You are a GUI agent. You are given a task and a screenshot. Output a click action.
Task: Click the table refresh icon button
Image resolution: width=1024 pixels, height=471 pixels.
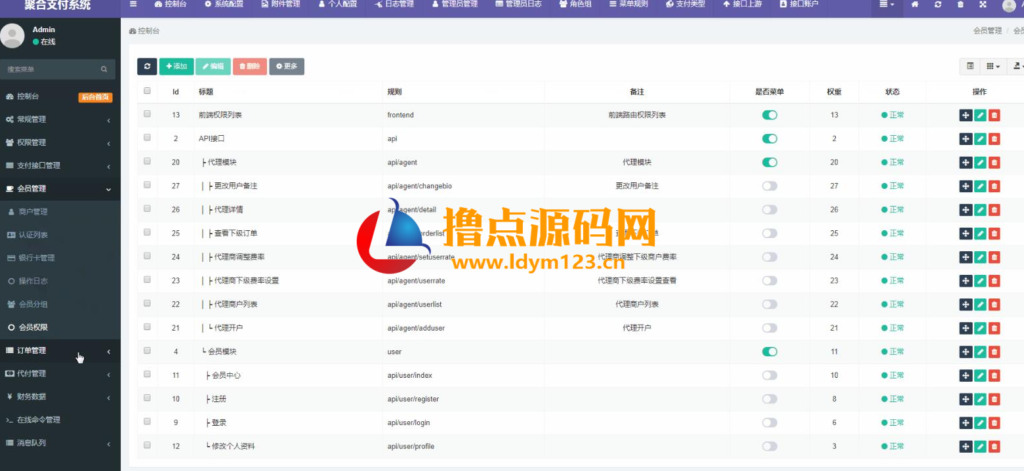(147, 66)
